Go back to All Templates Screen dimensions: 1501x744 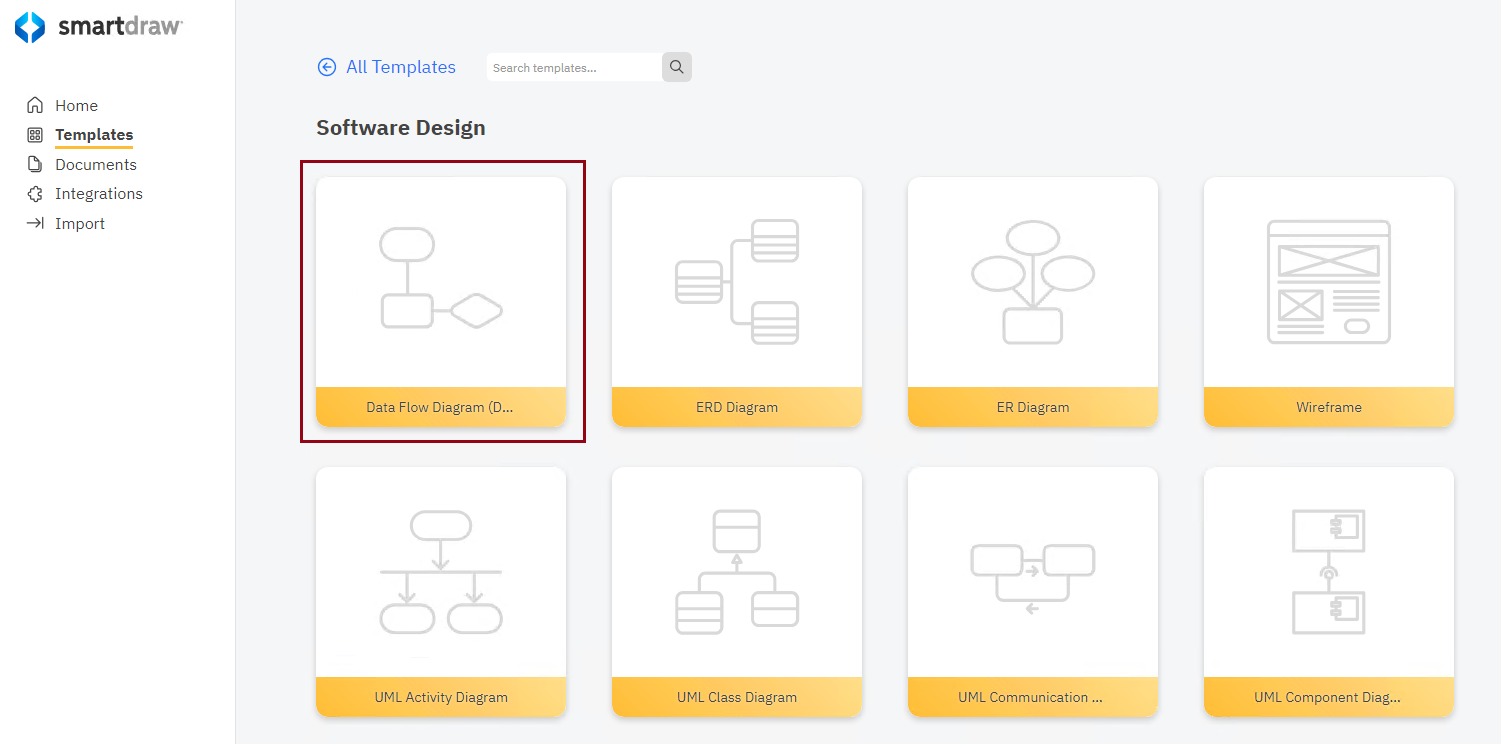pyautogui.click(x=399, y=67)
